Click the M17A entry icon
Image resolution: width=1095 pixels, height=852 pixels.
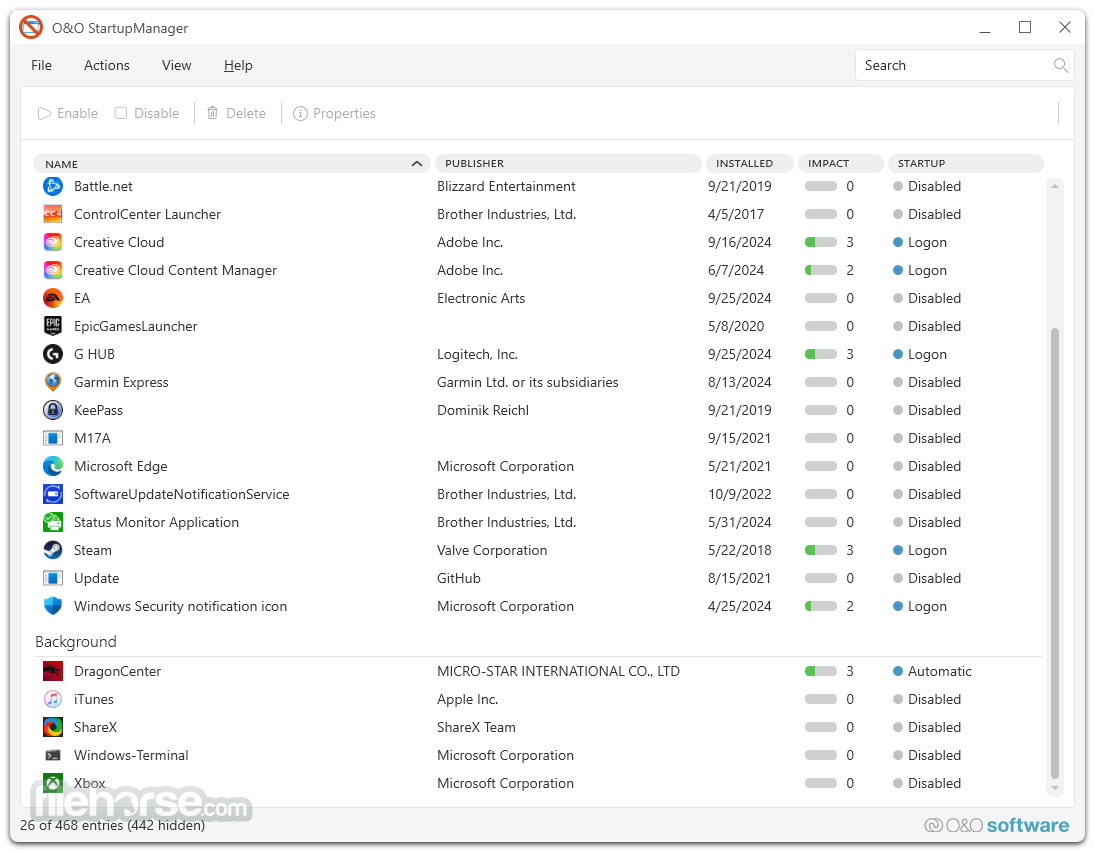click(x=52, y=439)
